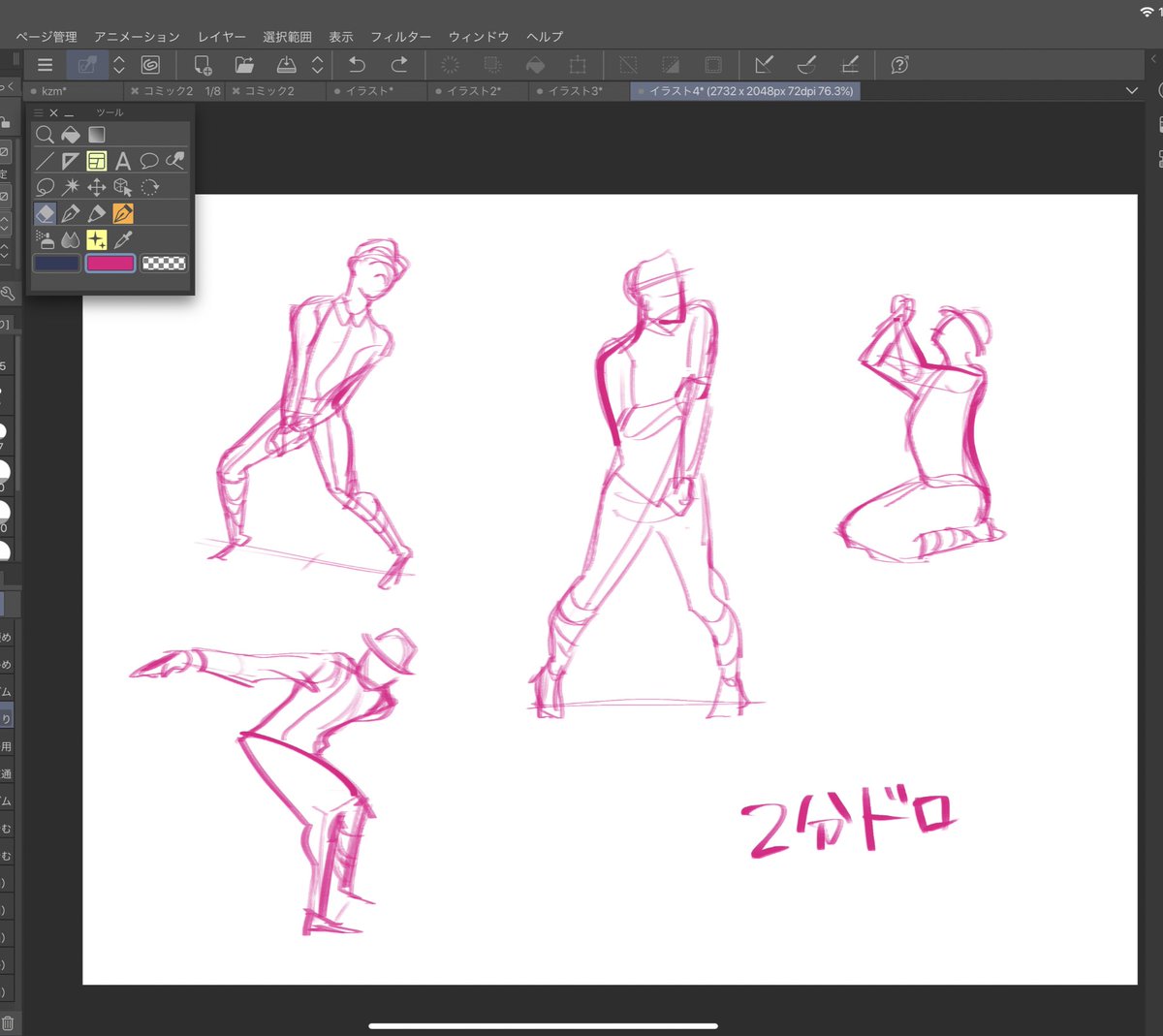
Task: Toggle Snap to Ruler
Action: point(764,65)
